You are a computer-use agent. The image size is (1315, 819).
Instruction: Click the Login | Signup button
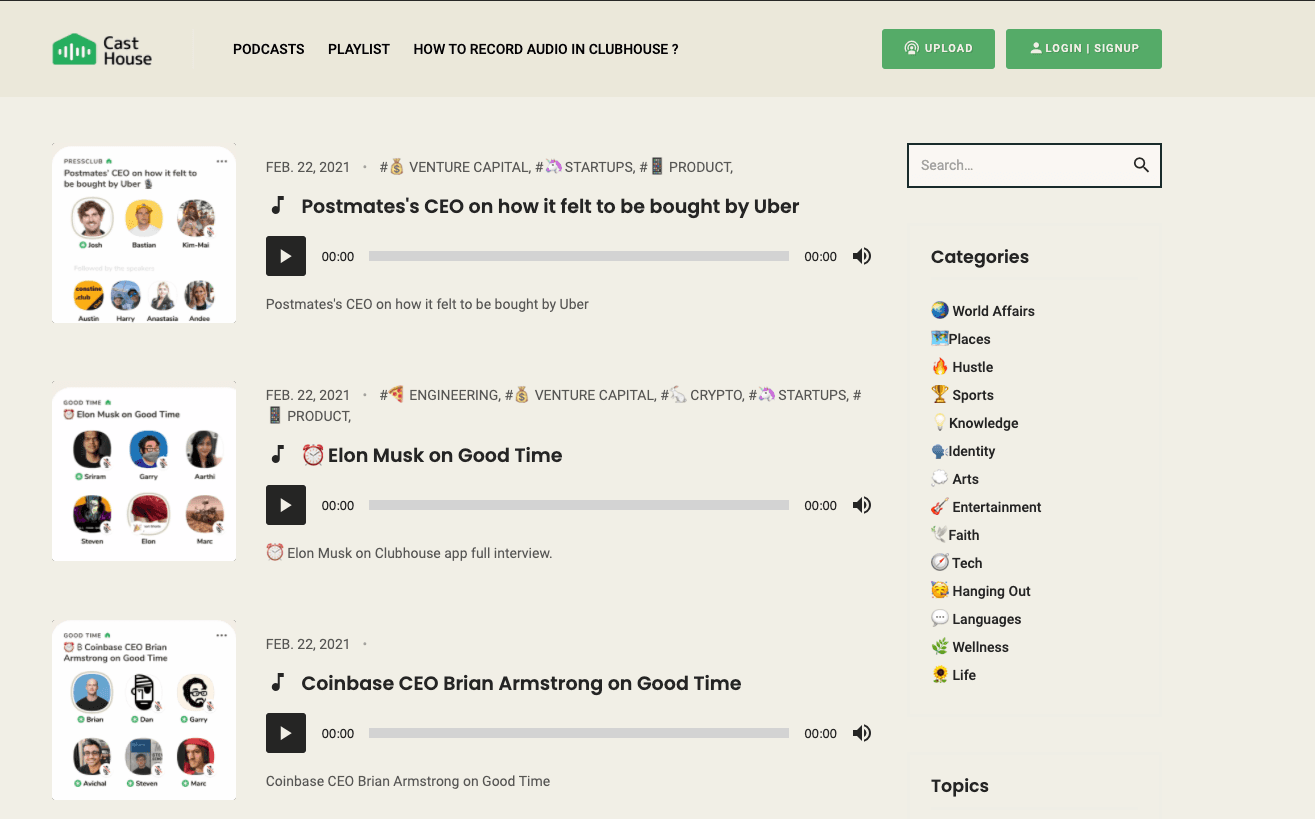pos(1084,49)
